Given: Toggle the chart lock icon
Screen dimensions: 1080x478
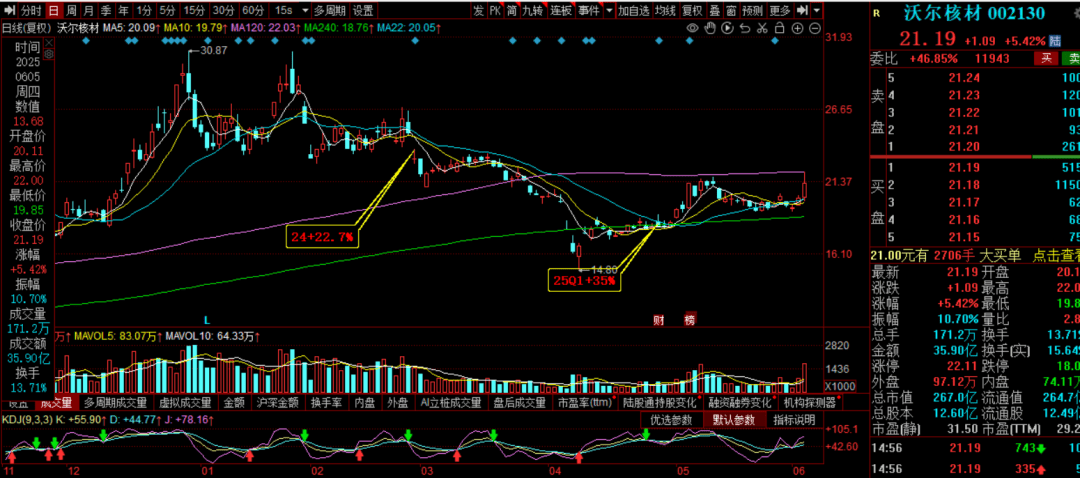Looking at the screenshot, I should tap(780, 28).
